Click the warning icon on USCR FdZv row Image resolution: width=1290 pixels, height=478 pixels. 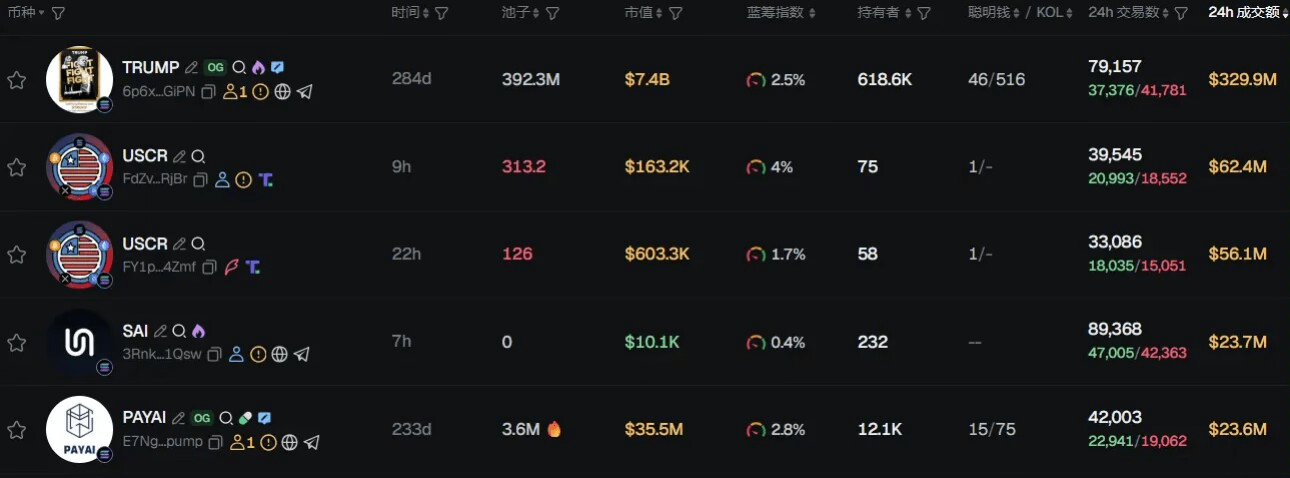point(243,180)
